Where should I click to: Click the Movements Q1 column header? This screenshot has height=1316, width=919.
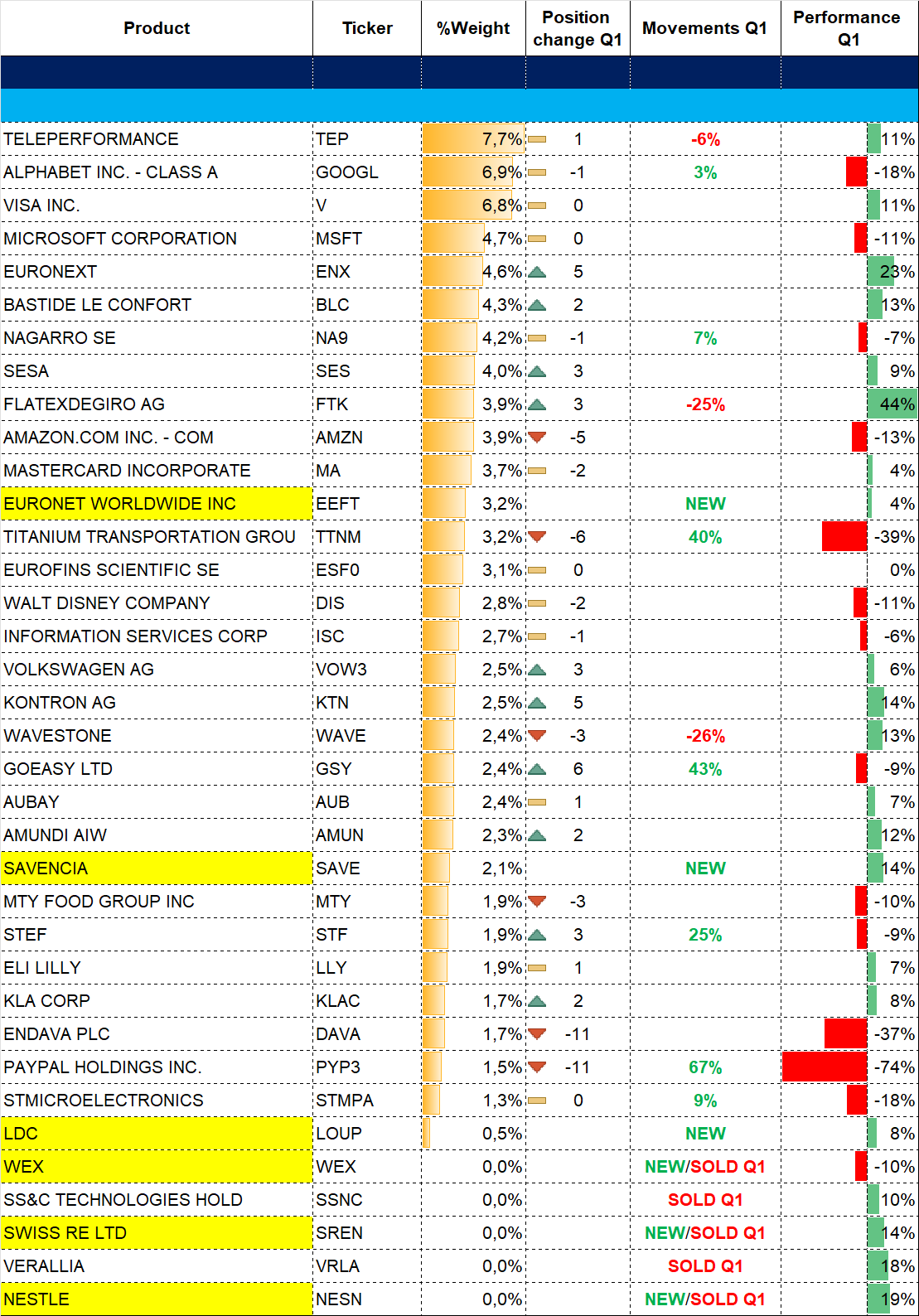[x=705, y=28]
